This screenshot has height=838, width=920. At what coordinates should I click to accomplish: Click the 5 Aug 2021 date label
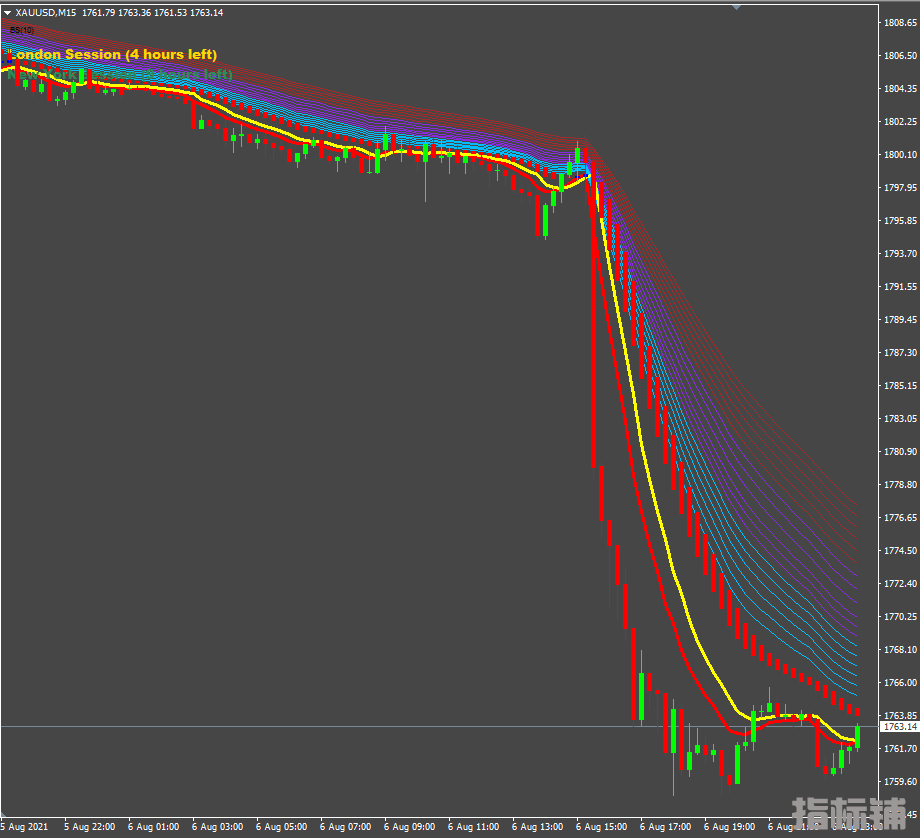coord(26,827)
